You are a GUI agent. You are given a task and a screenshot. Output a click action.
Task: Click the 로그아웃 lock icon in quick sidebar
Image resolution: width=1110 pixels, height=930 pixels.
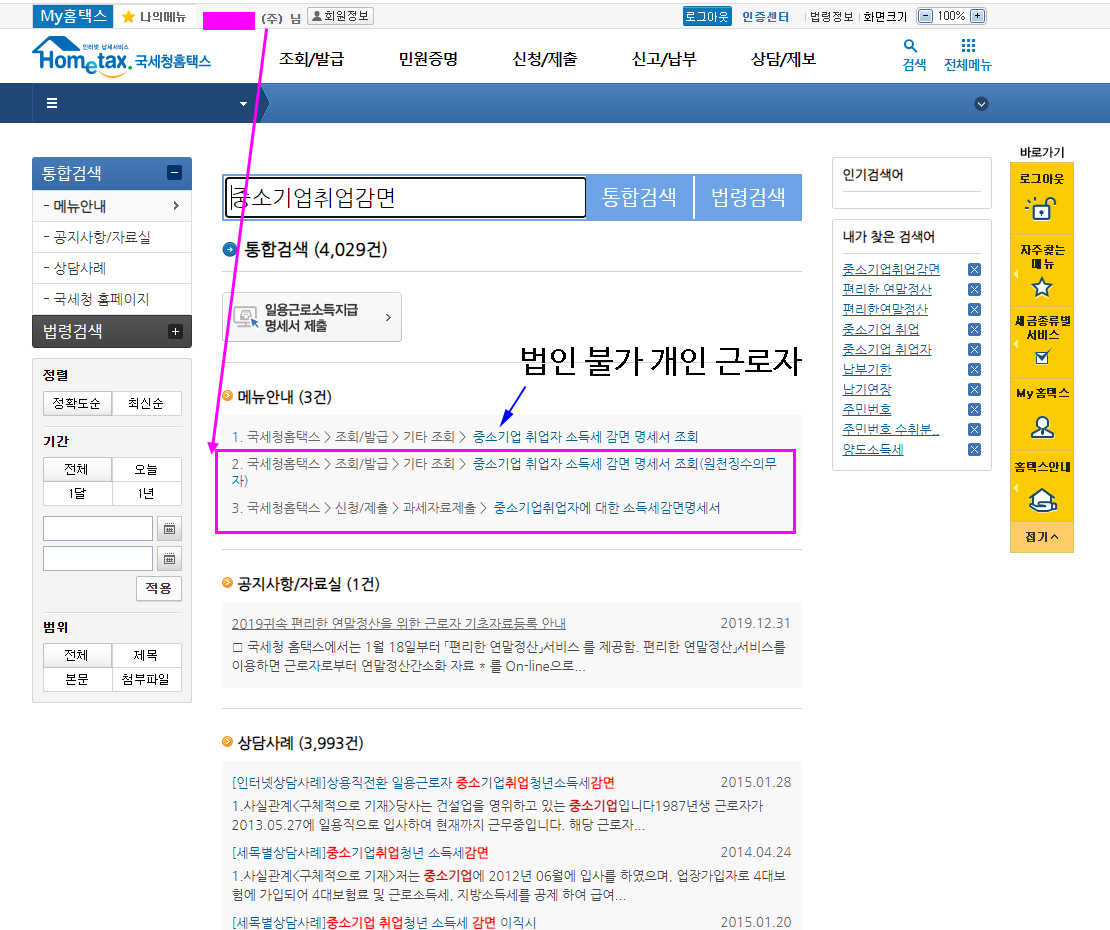1041,208
